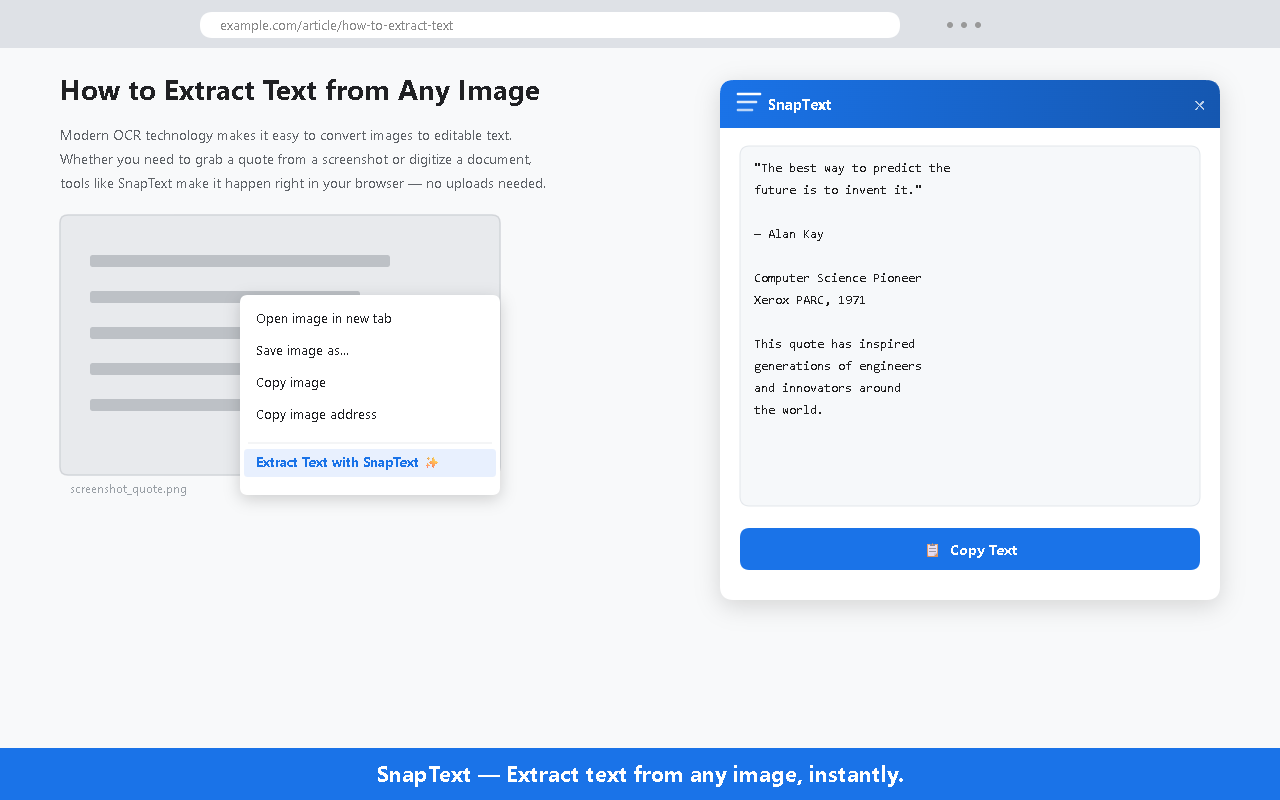This screenshot has height=800, width=1280.
Task: Click the clipboard icon on Copy Text
Action: [932, 550]
